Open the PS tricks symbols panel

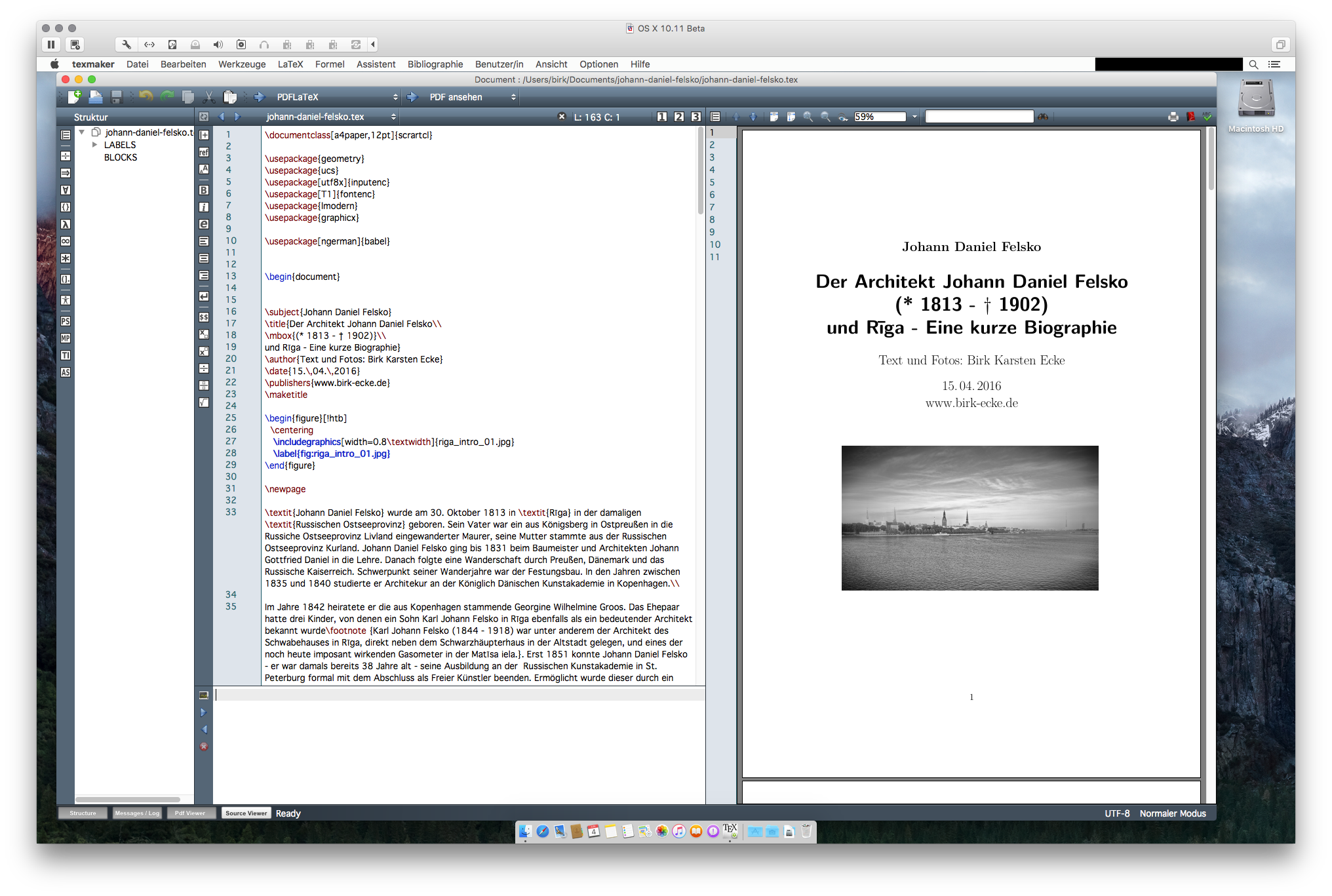click(x=66, y=321)
